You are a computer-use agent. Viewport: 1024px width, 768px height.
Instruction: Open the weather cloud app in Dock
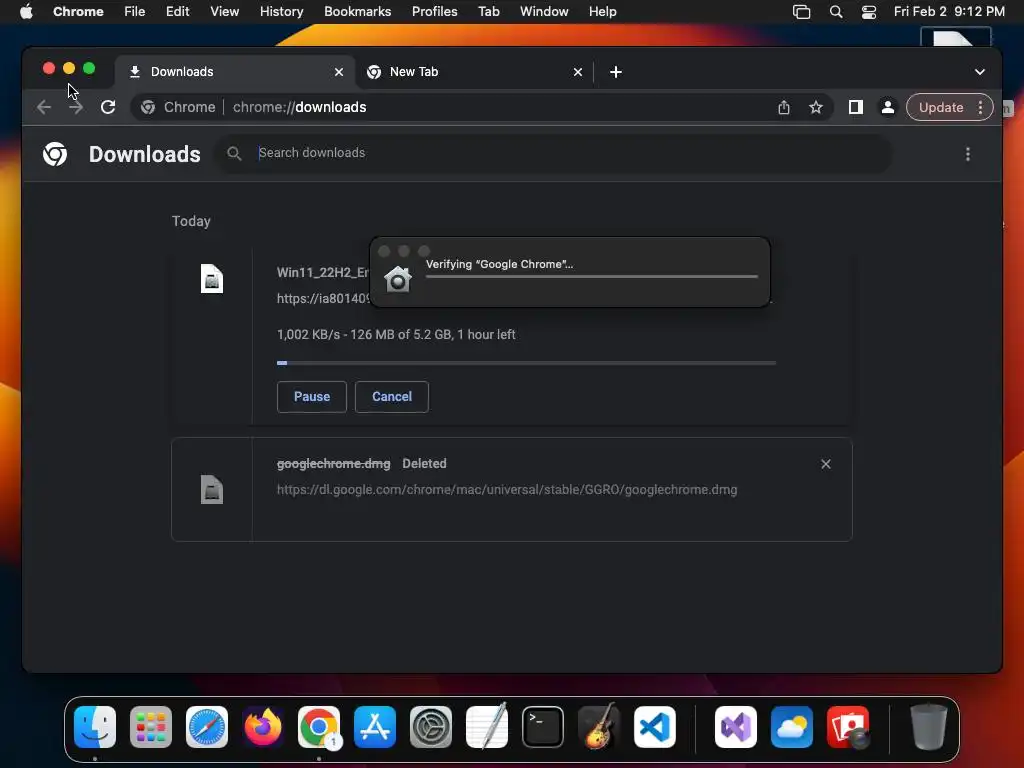pos(792,727)
